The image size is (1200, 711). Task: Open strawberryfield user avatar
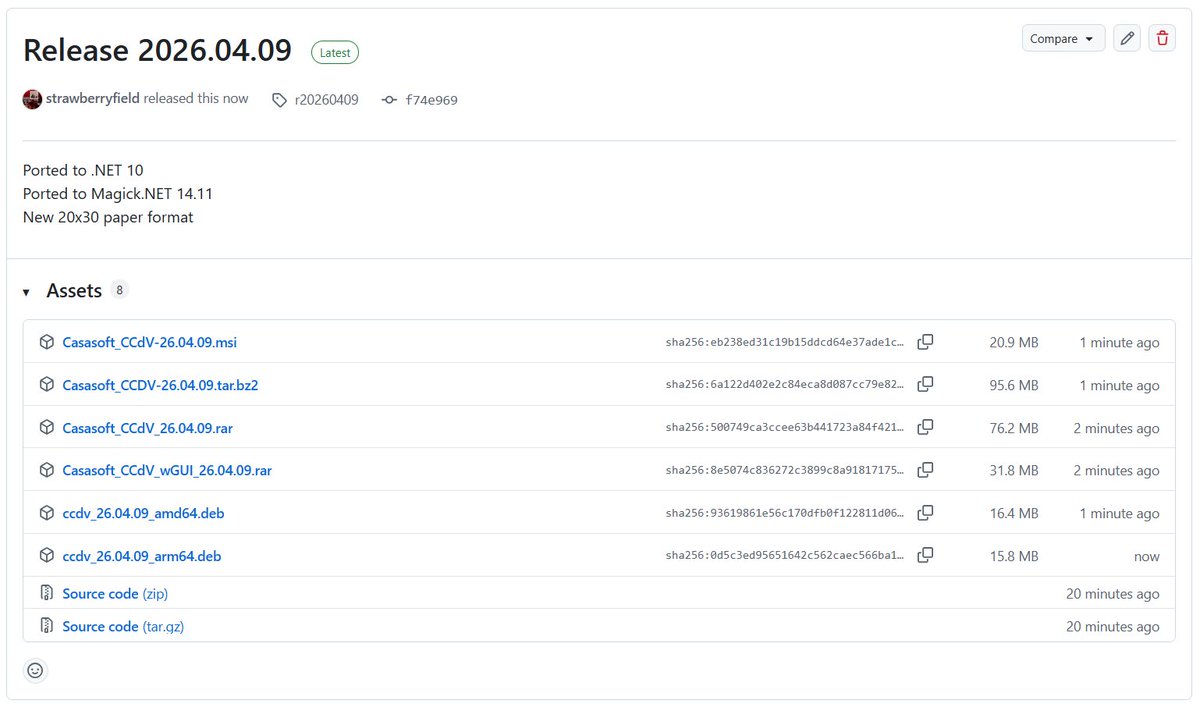[x=32, y=99]
